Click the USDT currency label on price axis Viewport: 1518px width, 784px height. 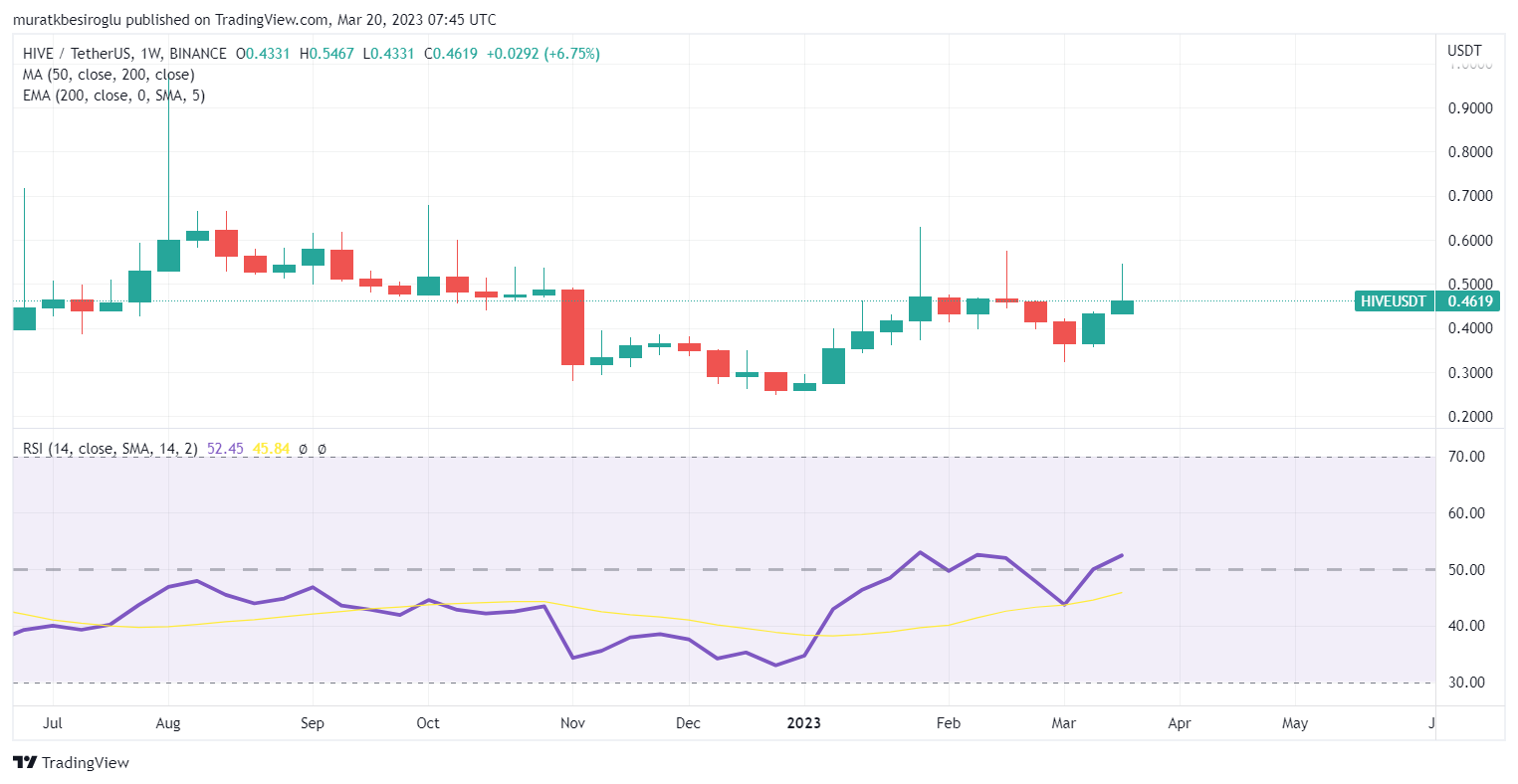[x=1464, y=50]
